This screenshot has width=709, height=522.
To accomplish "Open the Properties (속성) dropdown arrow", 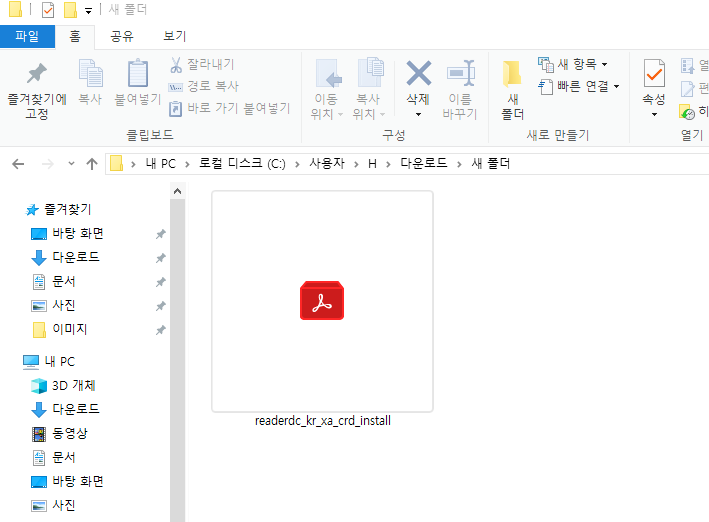I will click(654, 114).
